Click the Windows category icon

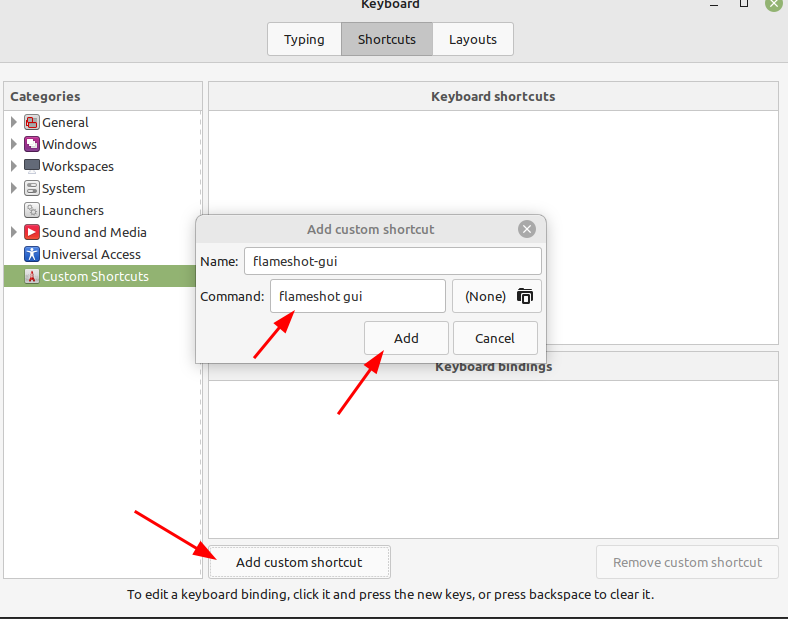point(31,145)
